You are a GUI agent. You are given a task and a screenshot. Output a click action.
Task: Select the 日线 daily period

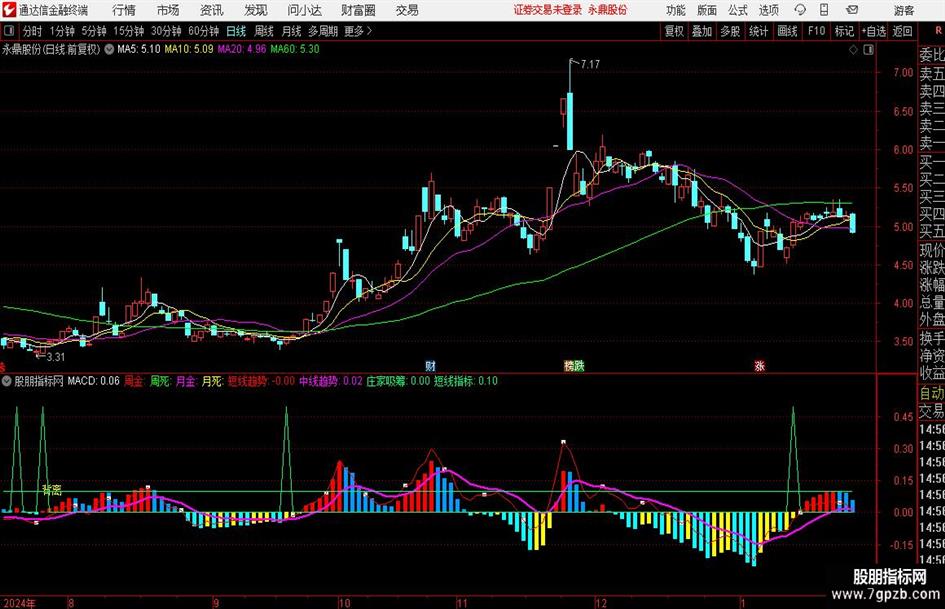tap(236, 31)
